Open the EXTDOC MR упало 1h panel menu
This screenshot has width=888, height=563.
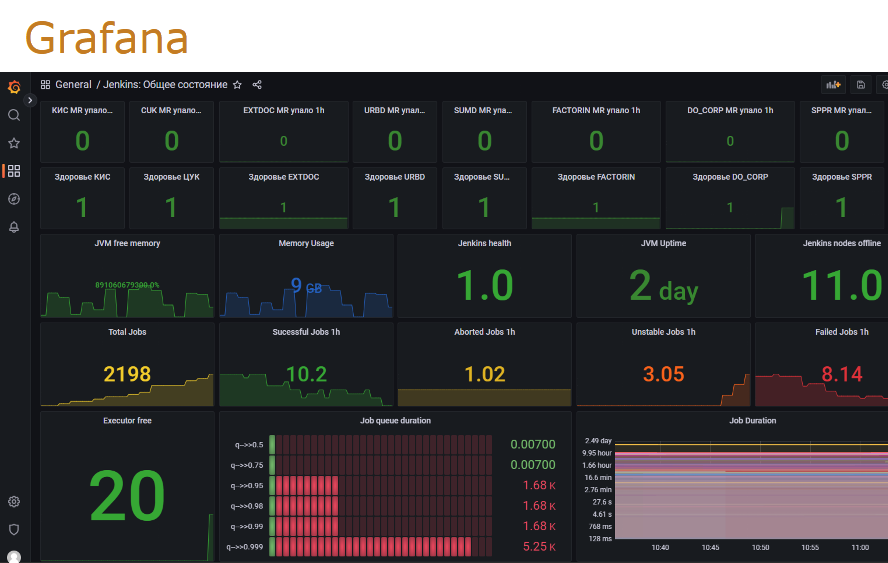(x=284, y=110)
